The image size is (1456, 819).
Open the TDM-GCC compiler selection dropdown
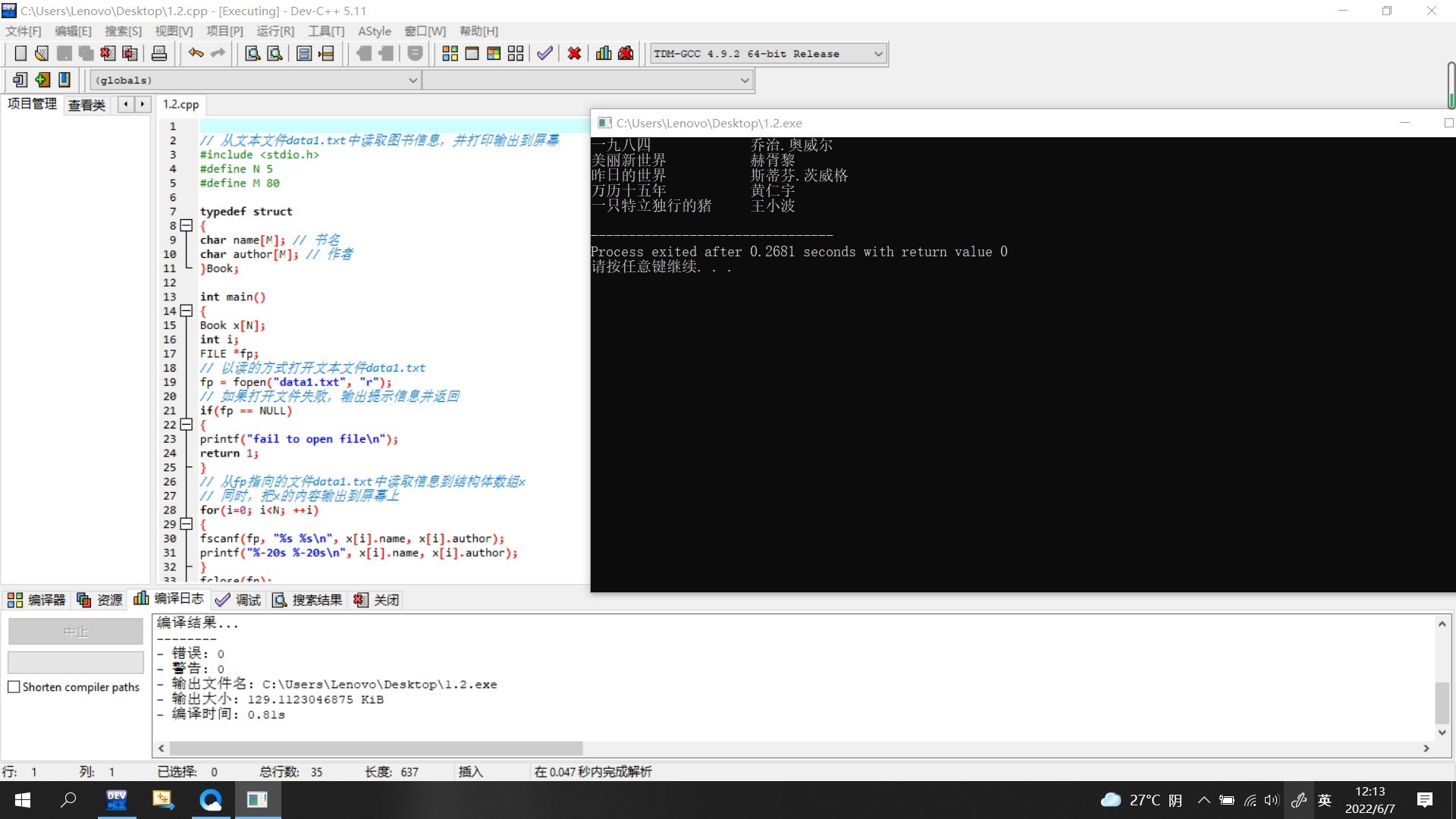pyautogui.click(x=878, y=54)
